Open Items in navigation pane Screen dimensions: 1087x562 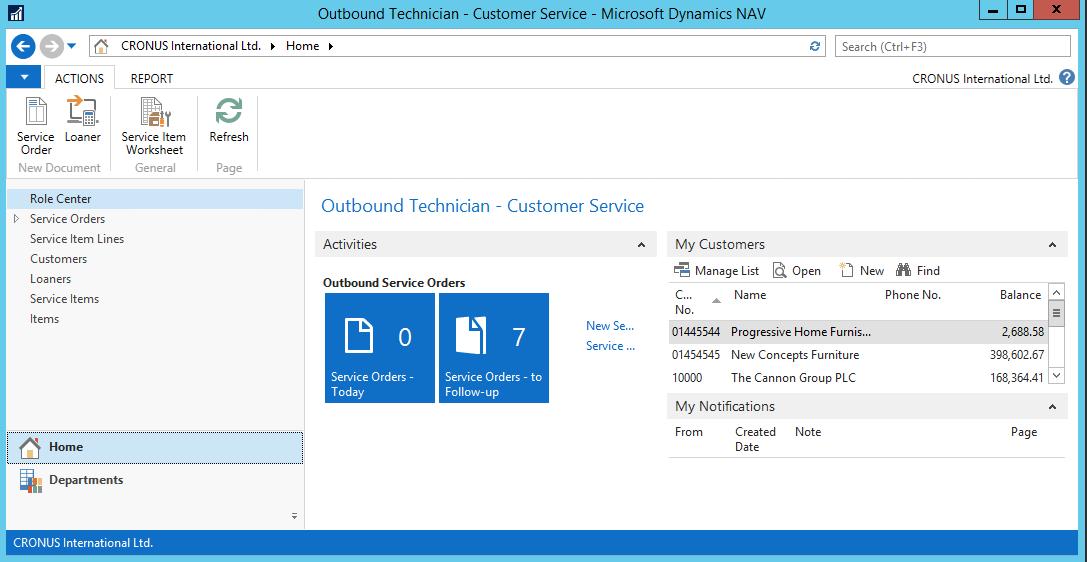[44, 319]
